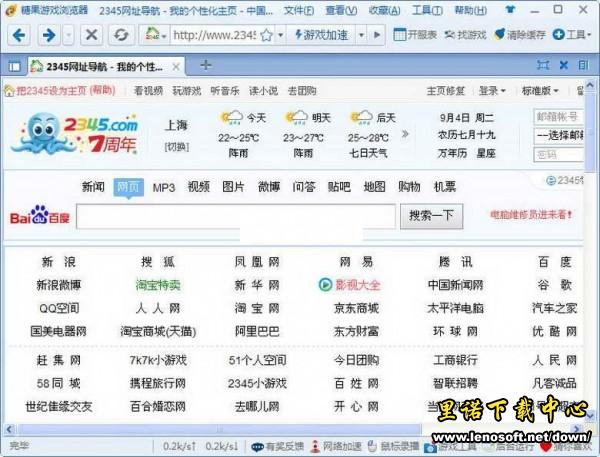Click the Baidu 百度 logo
The image size is (600, 457).
tap(40, 215)
